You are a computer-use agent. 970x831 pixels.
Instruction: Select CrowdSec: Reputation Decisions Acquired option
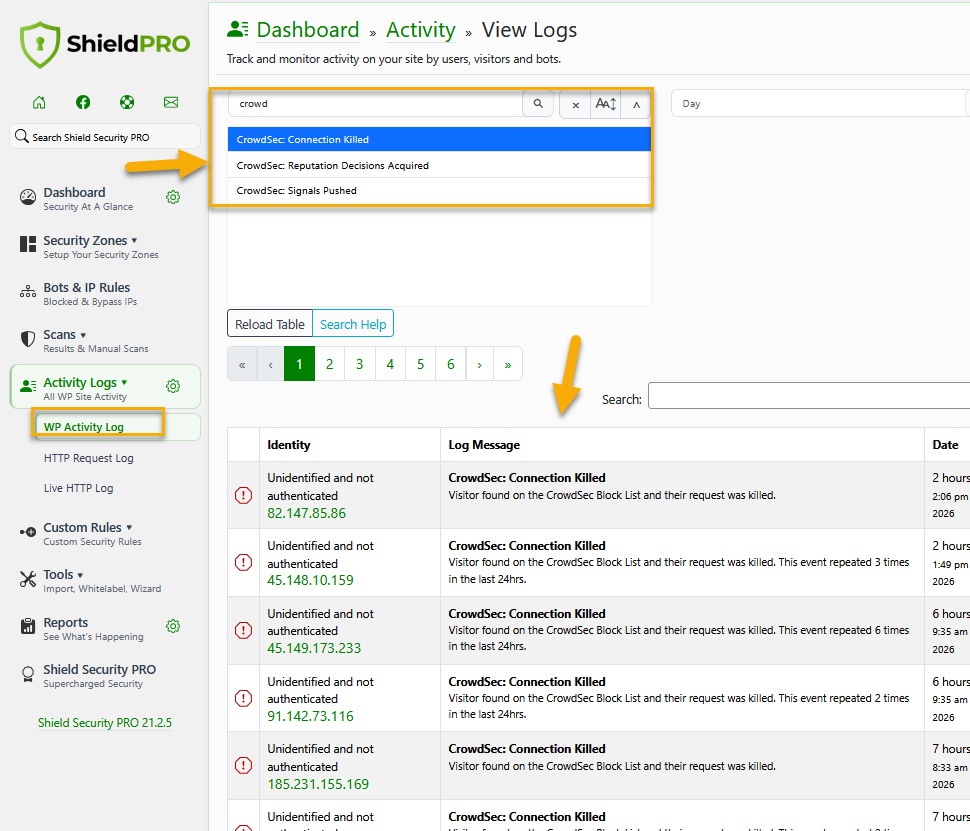click(x=439, y=165)
